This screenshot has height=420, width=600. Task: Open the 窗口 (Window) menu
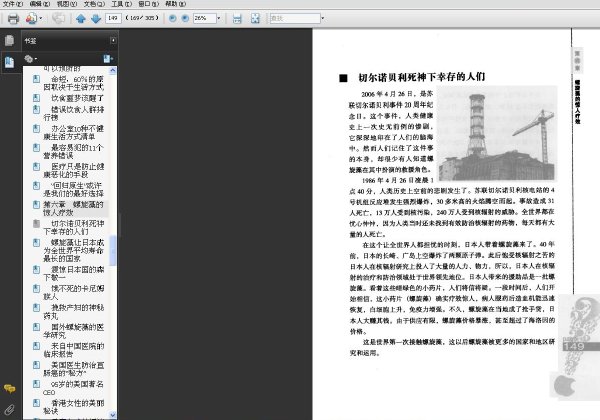pos(149,4)
